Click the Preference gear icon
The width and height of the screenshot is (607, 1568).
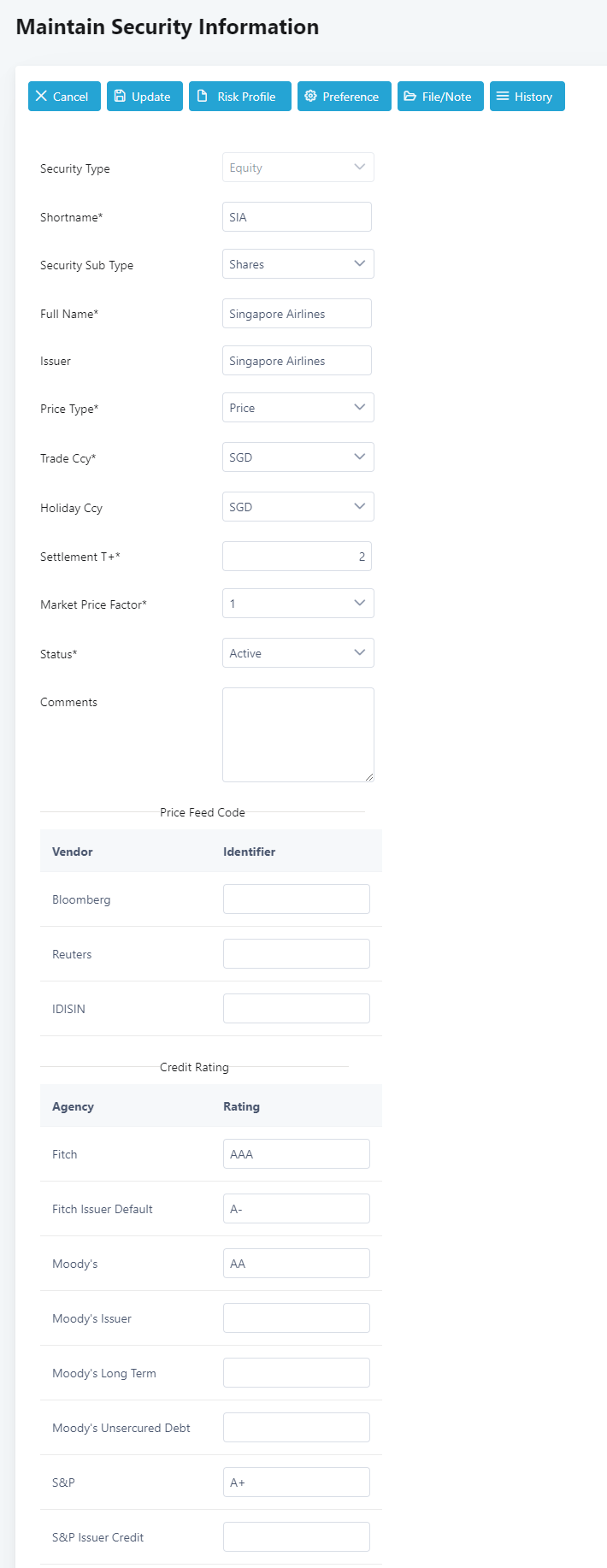(310, 97)
